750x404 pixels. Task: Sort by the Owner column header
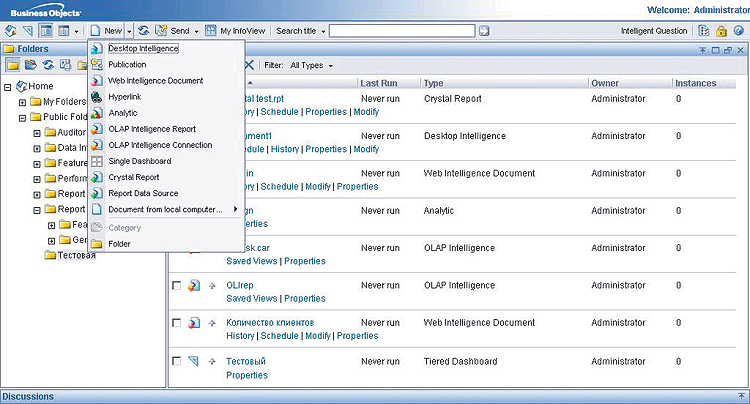coord(605,83)
